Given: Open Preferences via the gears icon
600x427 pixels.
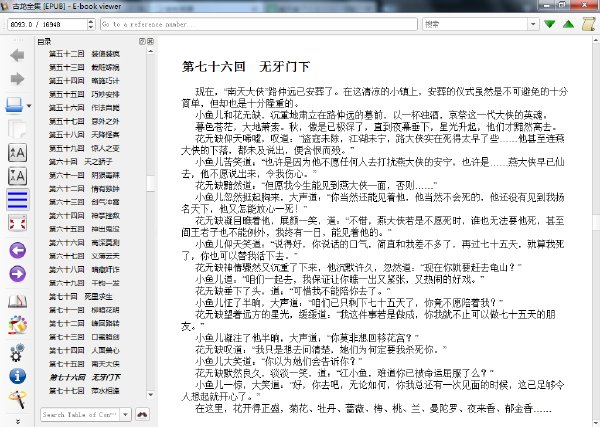Looking at the screenshot, I should click(17, 352).
